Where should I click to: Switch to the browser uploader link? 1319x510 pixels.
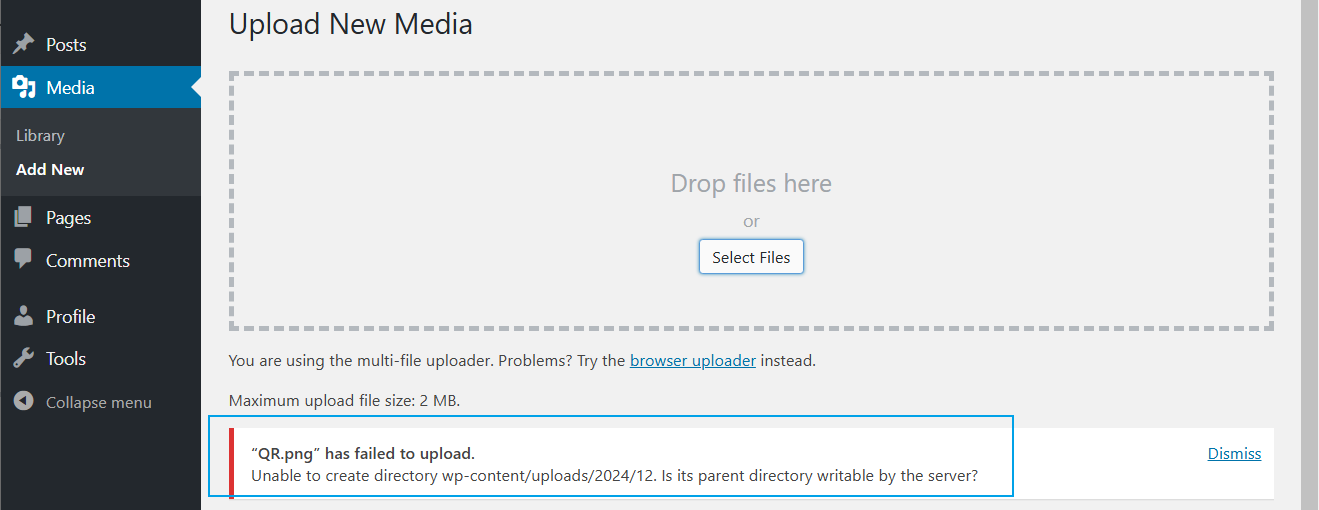click(x=692, y=361)
